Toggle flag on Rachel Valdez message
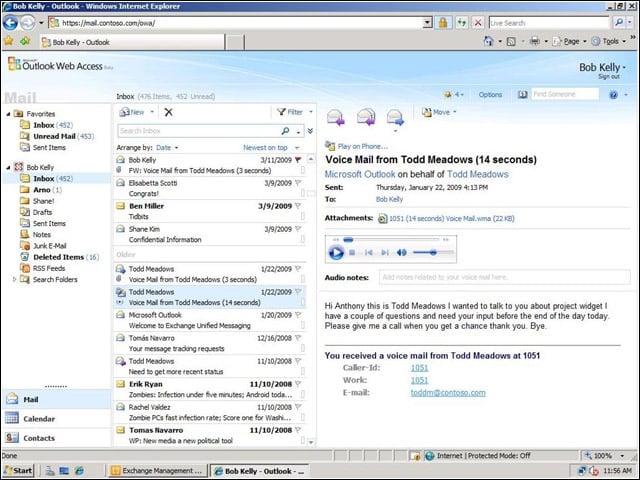The height and width of the screenshot is (480, 640). (298, 407)
